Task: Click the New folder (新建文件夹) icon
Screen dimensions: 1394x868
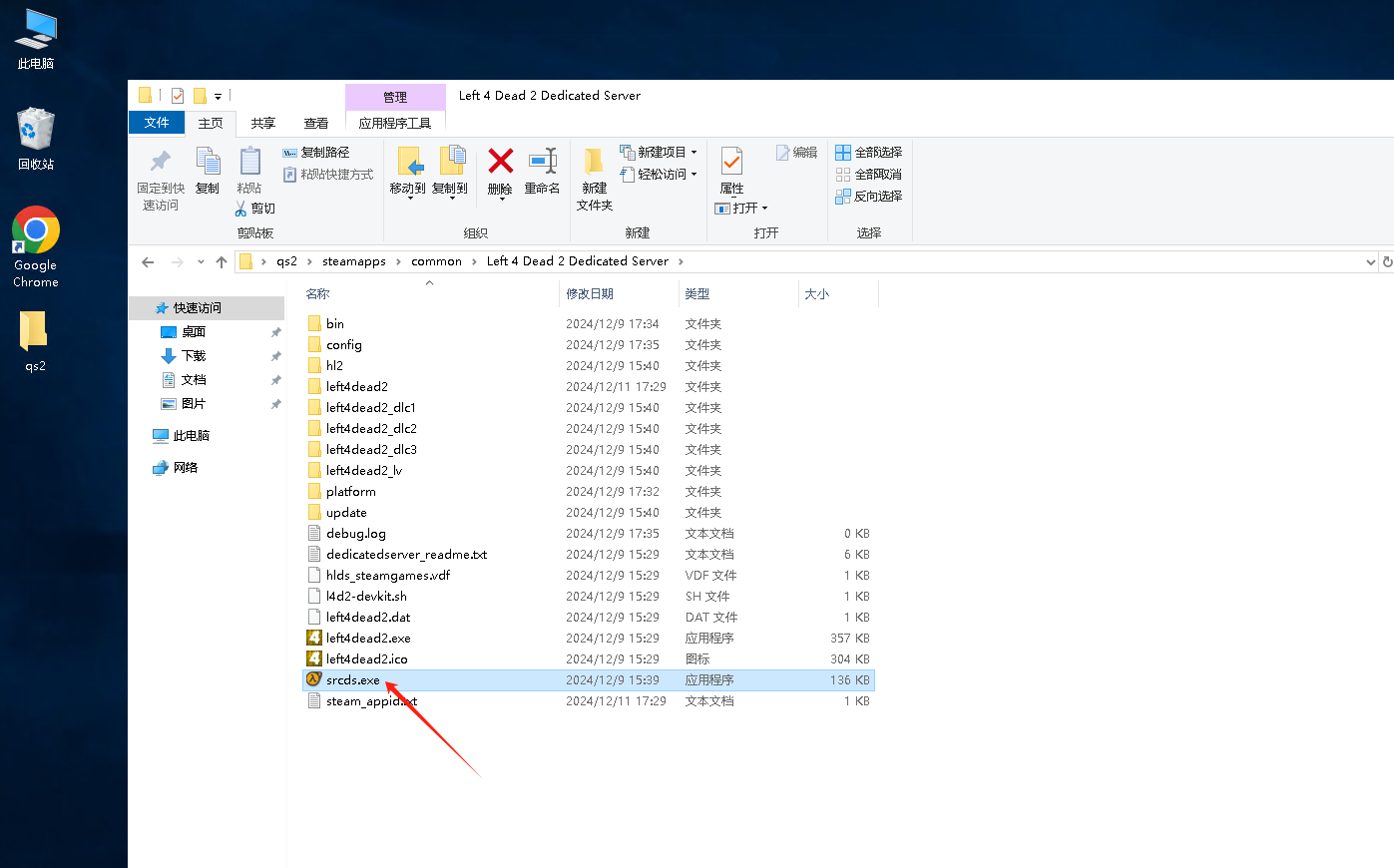Action: click(594, 161)
